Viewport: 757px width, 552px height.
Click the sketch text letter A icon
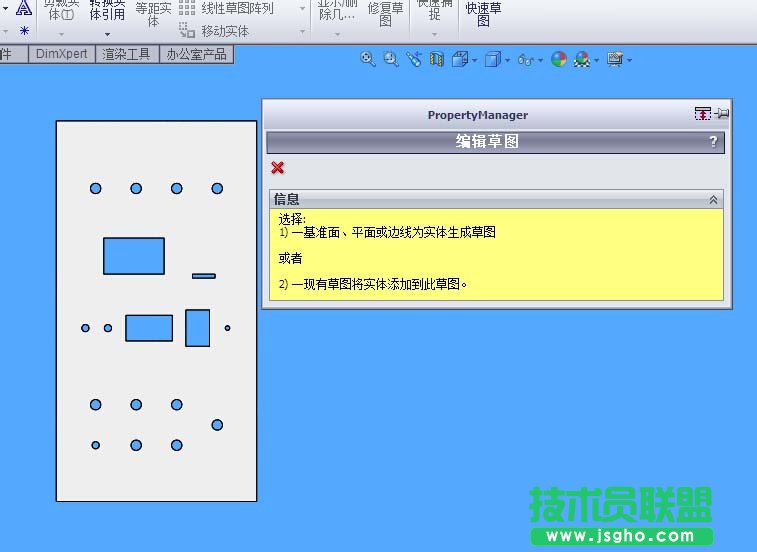pyautogui.click(x=24, y=7)
